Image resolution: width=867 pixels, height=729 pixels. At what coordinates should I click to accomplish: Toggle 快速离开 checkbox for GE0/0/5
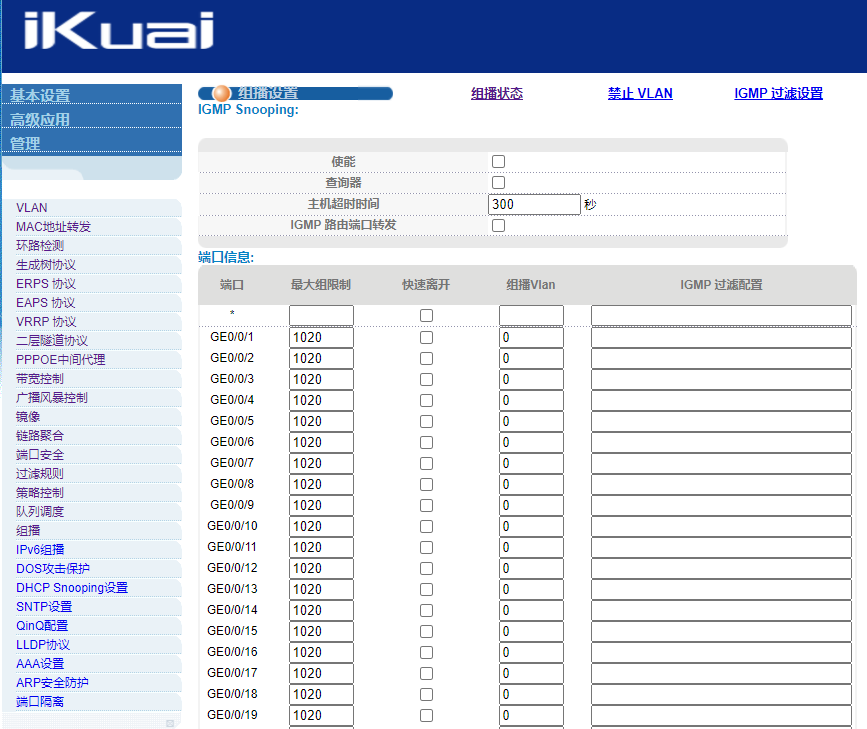point(426,421)
